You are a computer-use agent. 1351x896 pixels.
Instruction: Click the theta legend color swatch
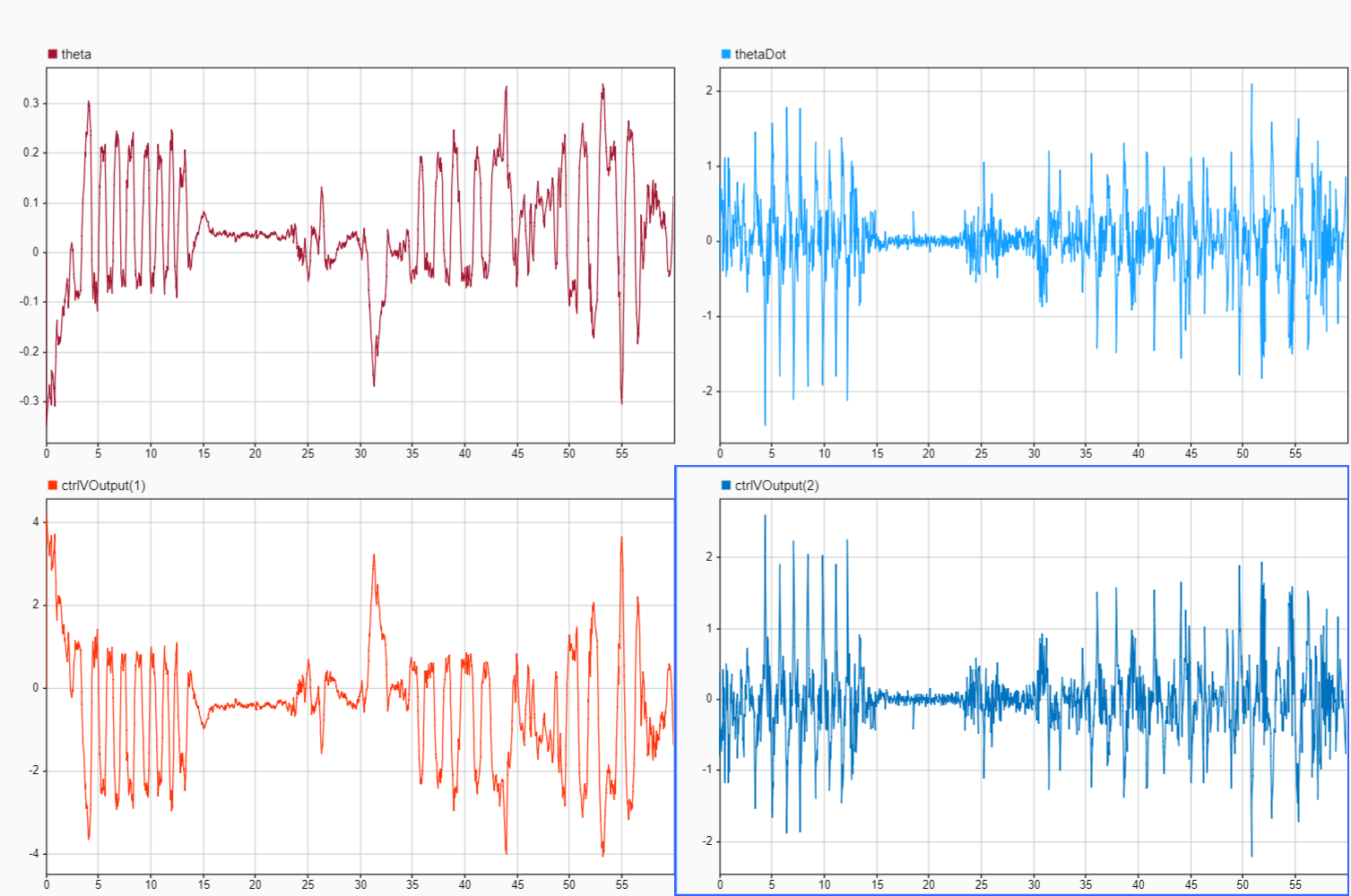[x=52, y=54]
